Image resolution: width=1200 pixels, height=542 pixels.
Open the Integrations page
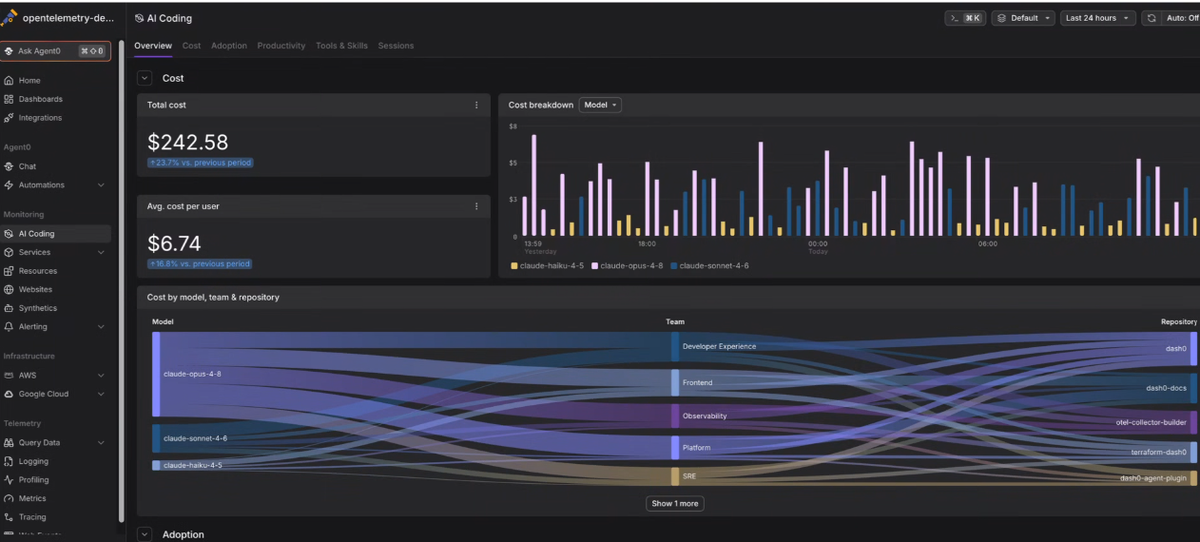coord(40,118)
